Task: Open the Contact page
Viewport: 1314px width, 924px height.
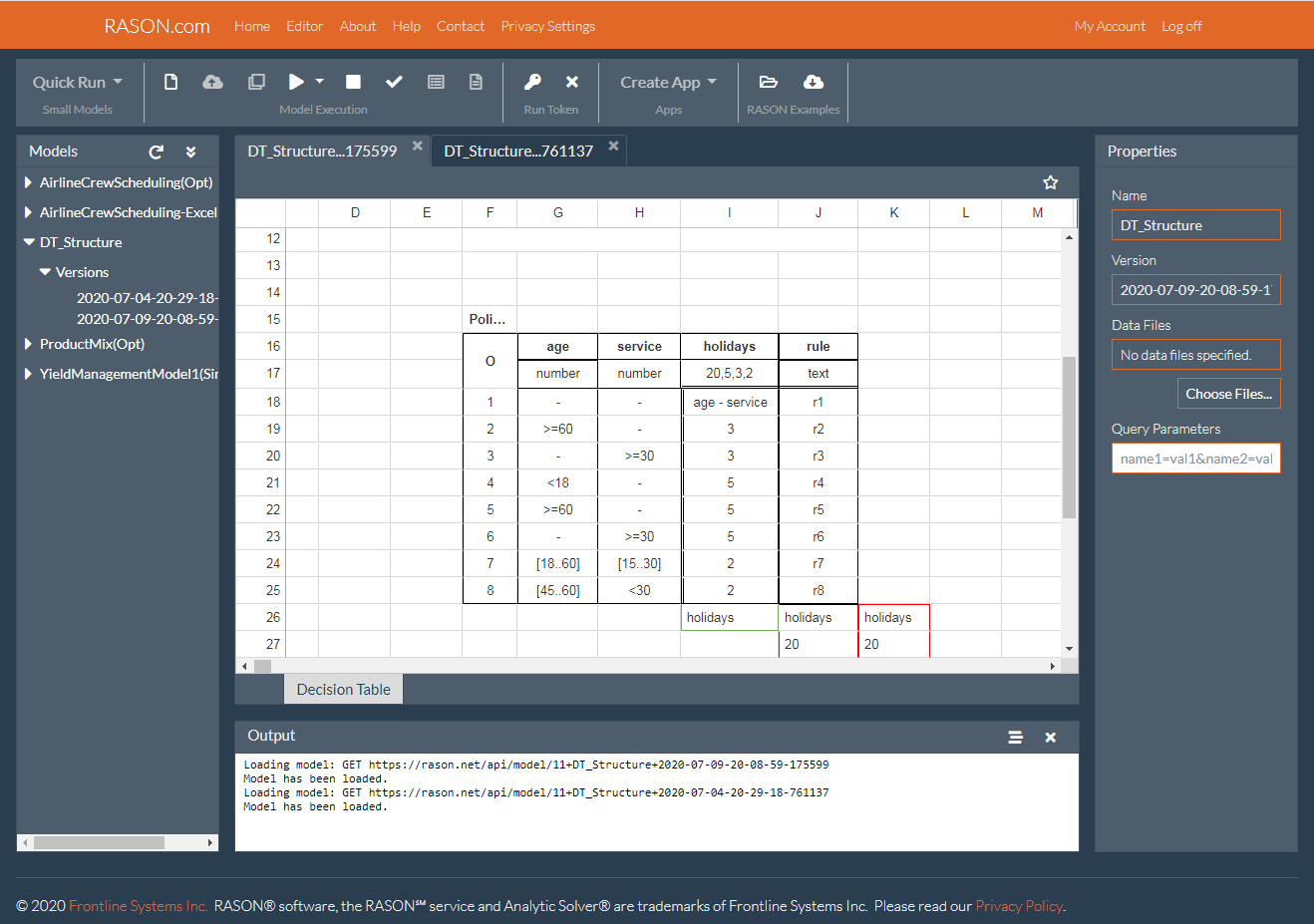Action: (461, 26)
